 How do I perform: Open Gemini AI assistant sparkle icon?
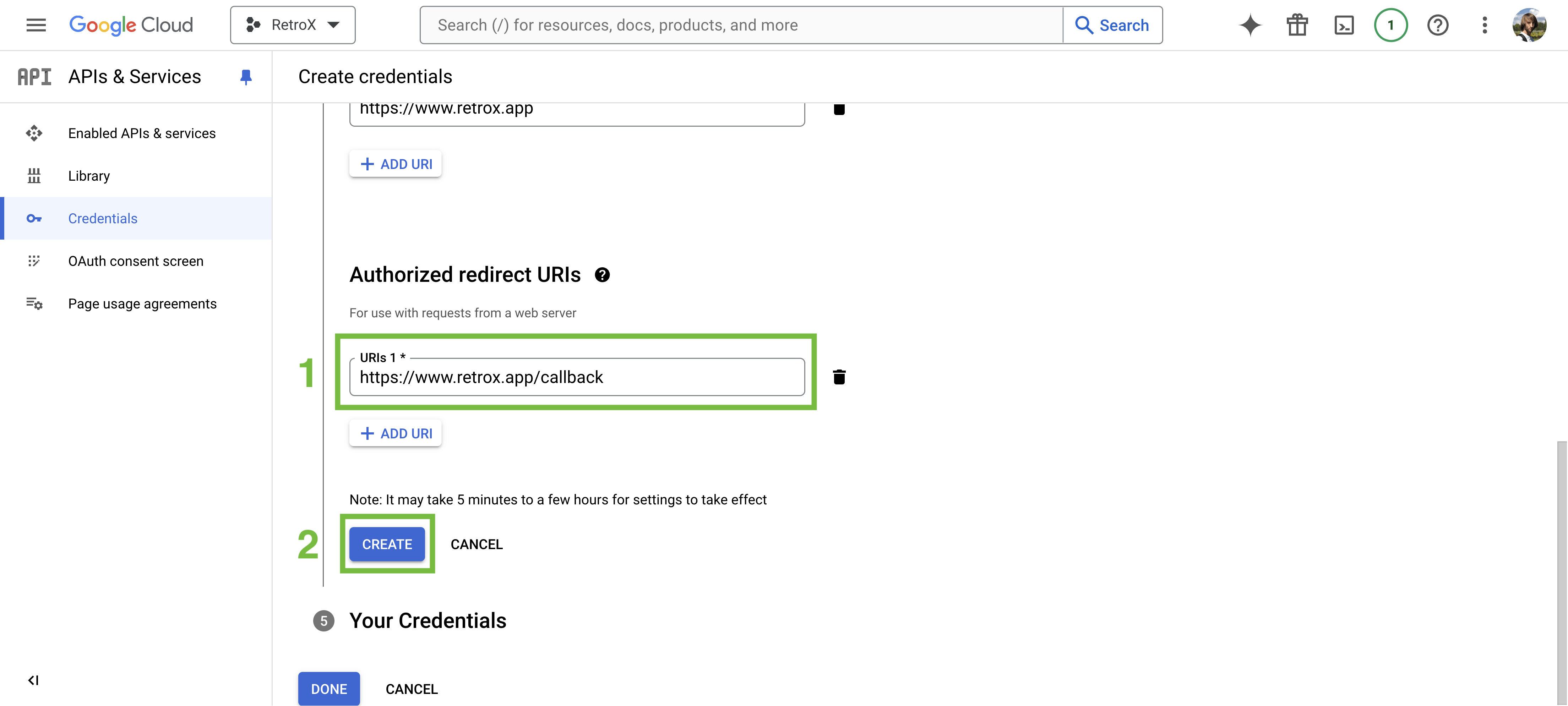point(1250,25)
